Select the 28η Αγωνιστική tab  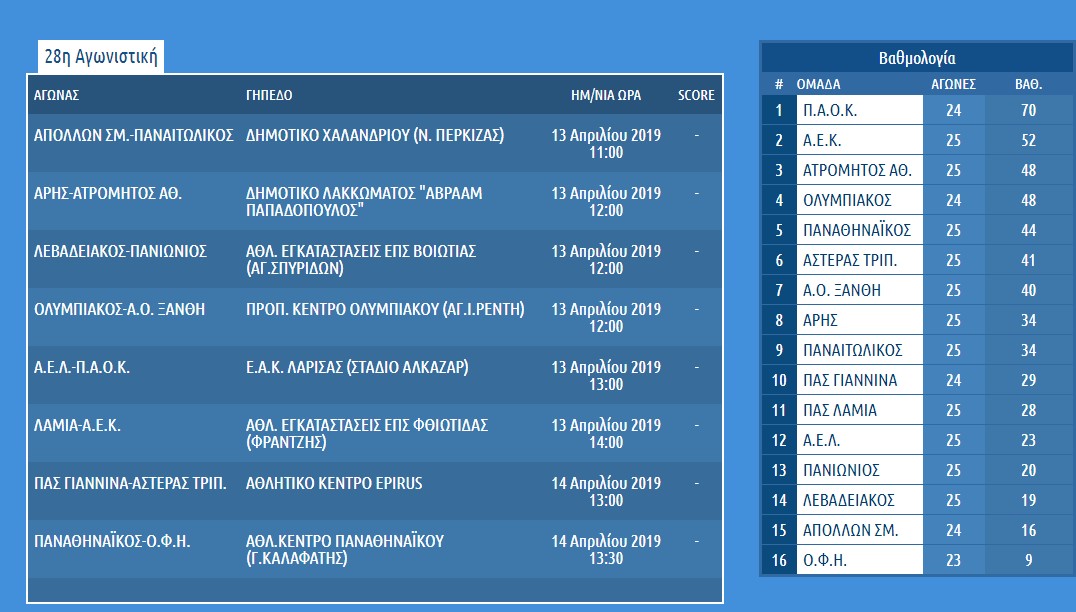(x=101, y=56)
